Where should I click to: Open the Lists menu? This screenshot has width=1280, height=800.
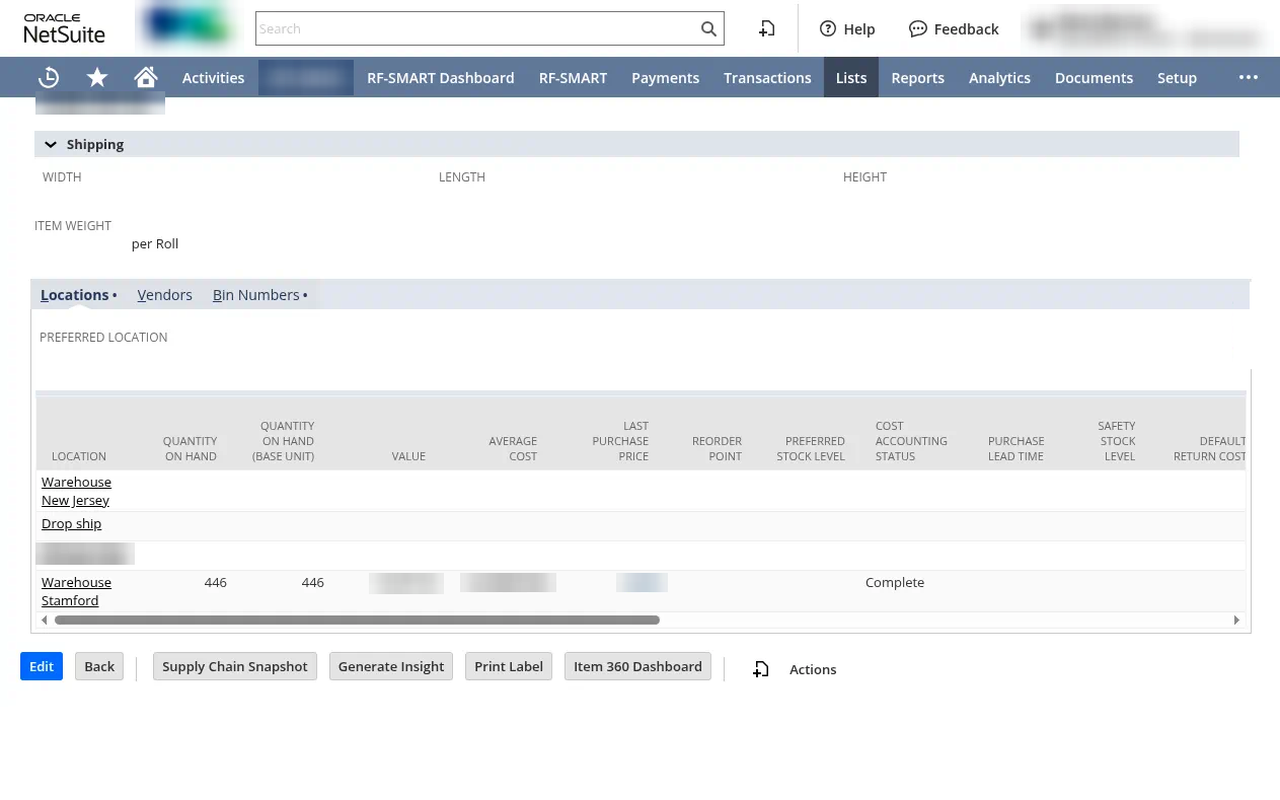(851, 77)
